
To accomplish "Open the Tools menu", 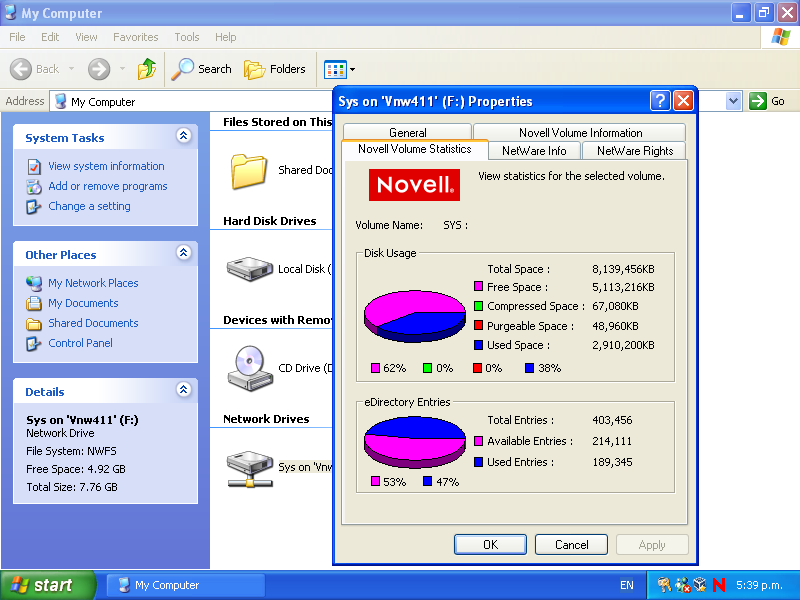I will click(187, 37).
